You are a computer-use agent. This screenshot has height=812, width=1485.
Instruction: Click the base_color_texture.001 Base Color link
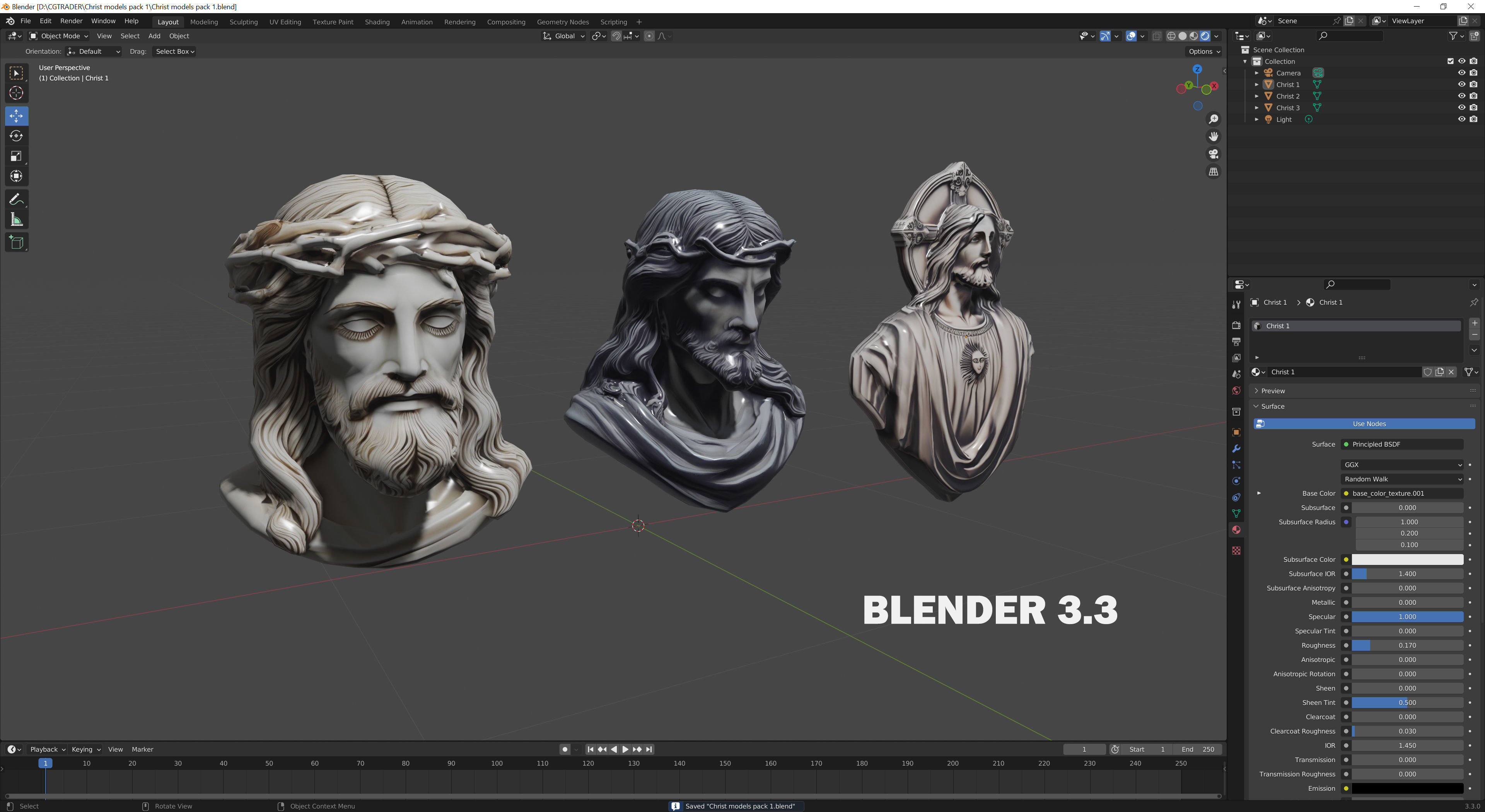pyautogui.click(x=1401, y=493)
